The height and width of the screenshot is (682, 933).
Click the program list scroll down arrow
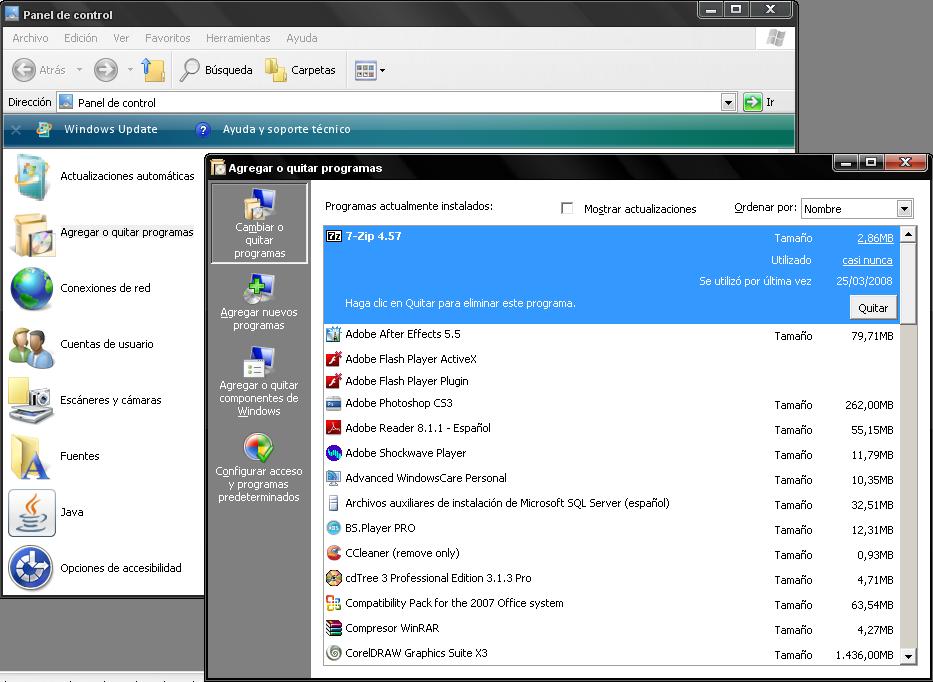point(908,656)
